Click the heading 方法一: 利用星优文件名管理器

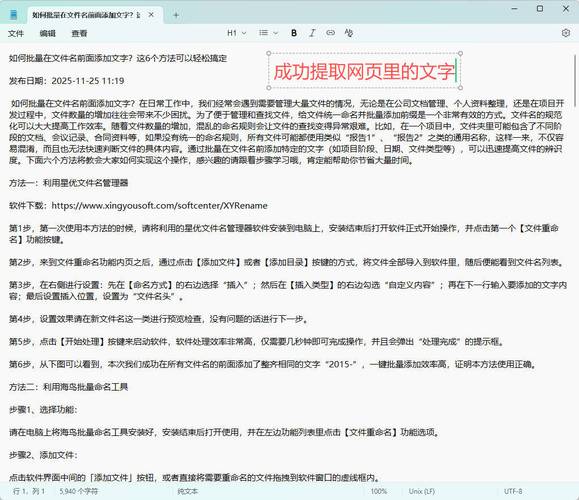(x=68, y=183)
